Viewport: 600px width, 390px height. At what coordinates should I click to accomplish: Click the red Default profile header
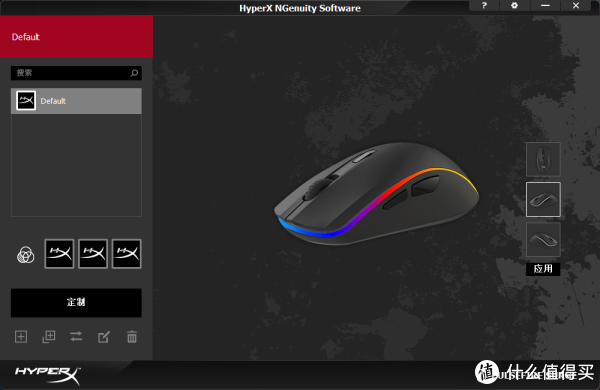[77, 37]
